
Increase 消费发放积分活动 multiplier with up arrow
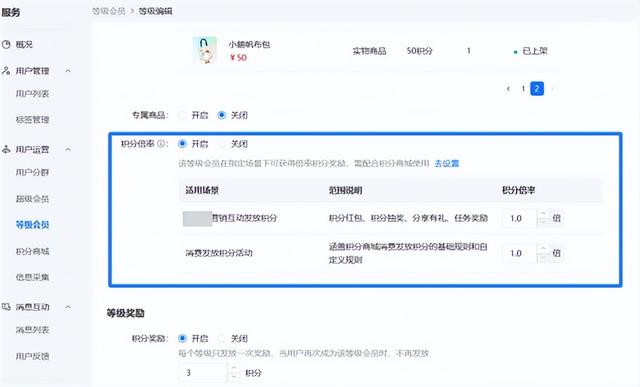[543, 249]
